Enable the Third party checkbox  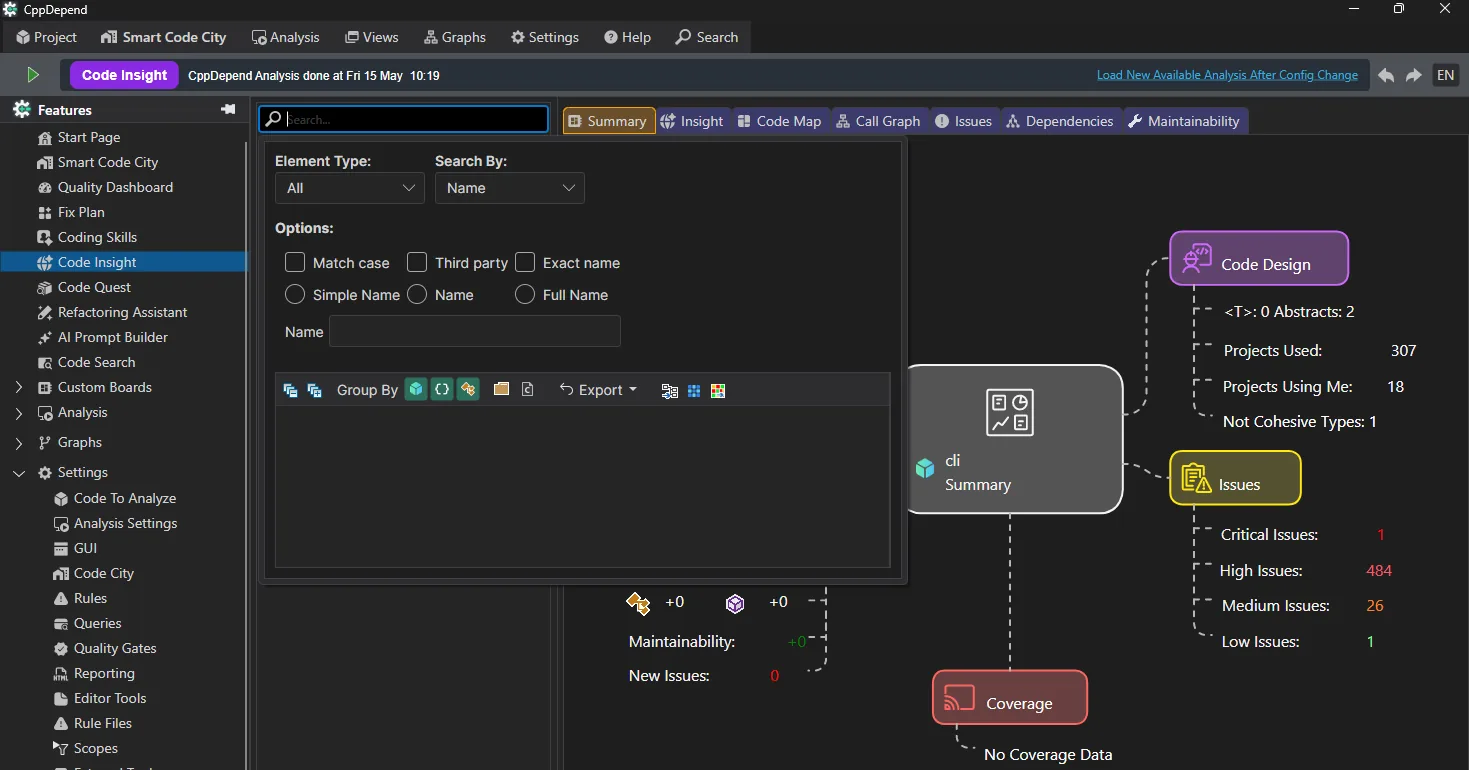(x=417, y=262)
